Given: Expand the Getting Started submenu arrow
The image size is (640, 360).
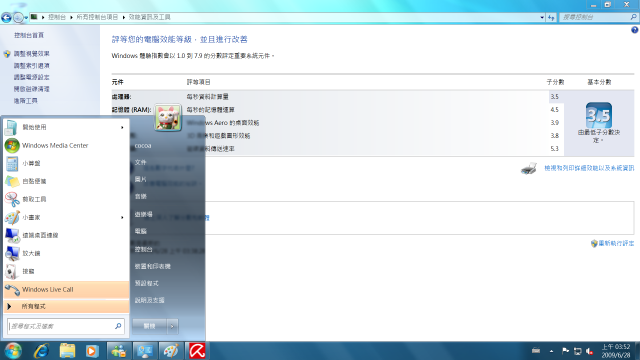Looking at the screenshot, I should click(122, 127).
